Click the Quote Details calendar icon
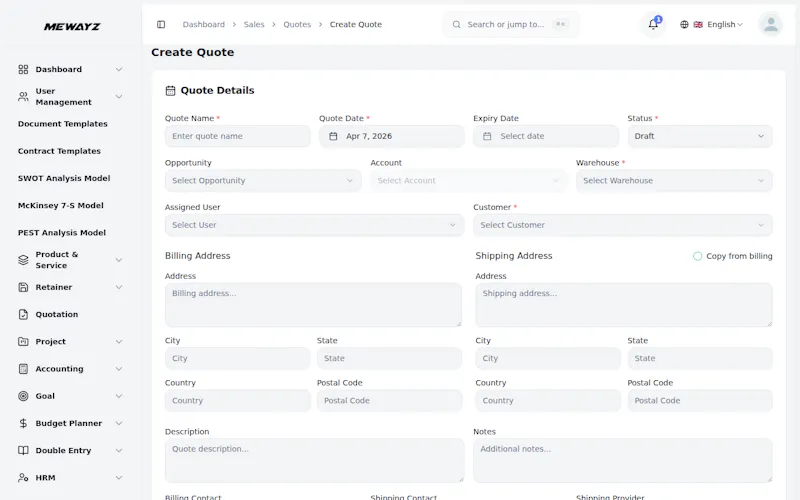The width and height of the screenshot is (800, 500). tap(170, 91)
